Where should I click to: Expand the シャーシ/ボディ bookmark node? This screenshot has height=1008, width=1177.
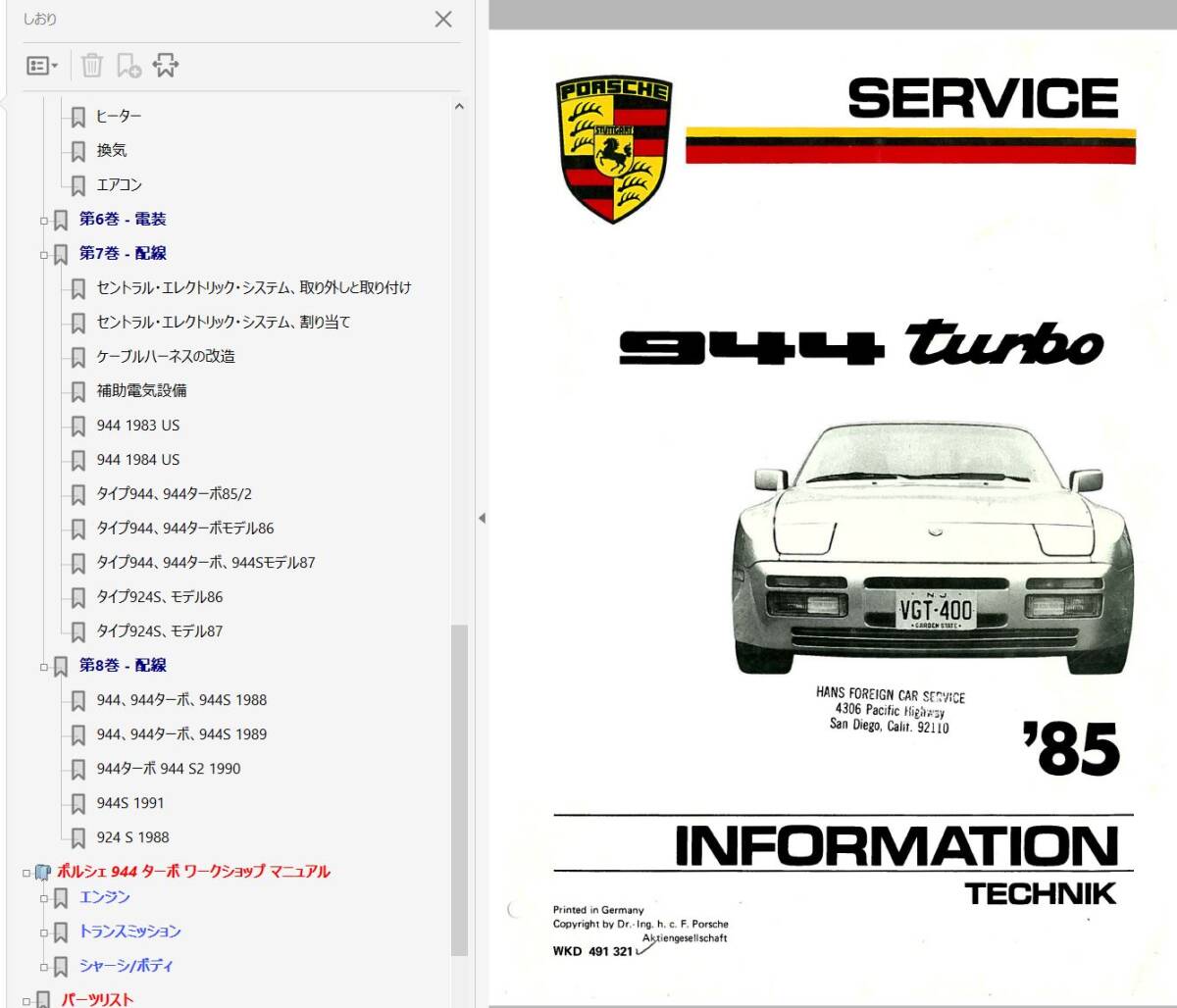click(x=43, y=966)
